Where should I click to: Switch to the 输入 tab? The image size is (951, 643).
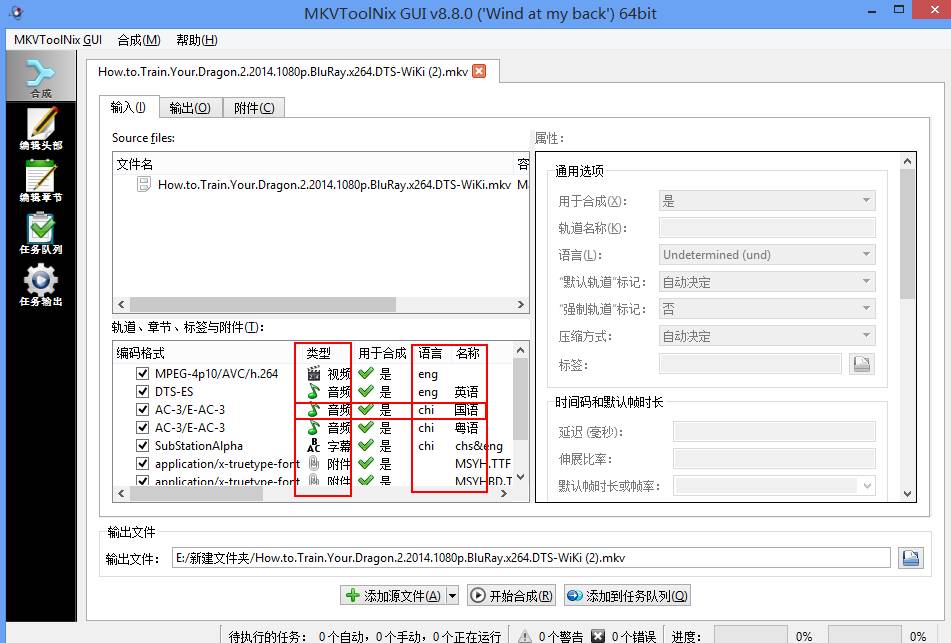129,107
